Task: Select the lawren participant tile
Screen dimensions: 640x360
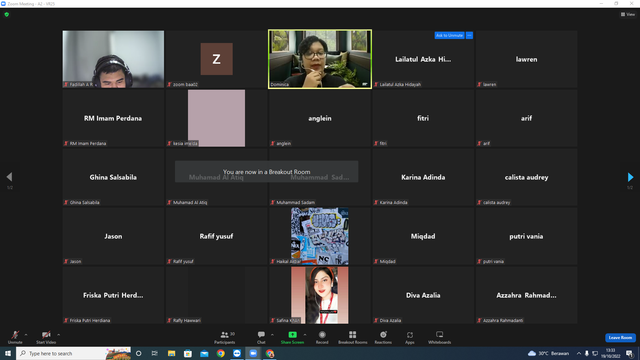Action: (526, 59)
